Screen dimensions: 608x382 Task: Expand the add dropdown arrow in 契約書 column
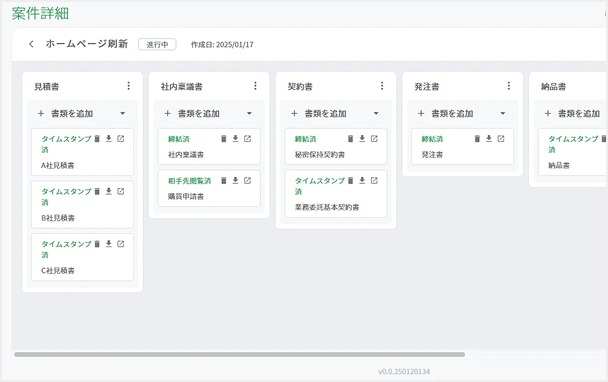click(x=376, y=113)
